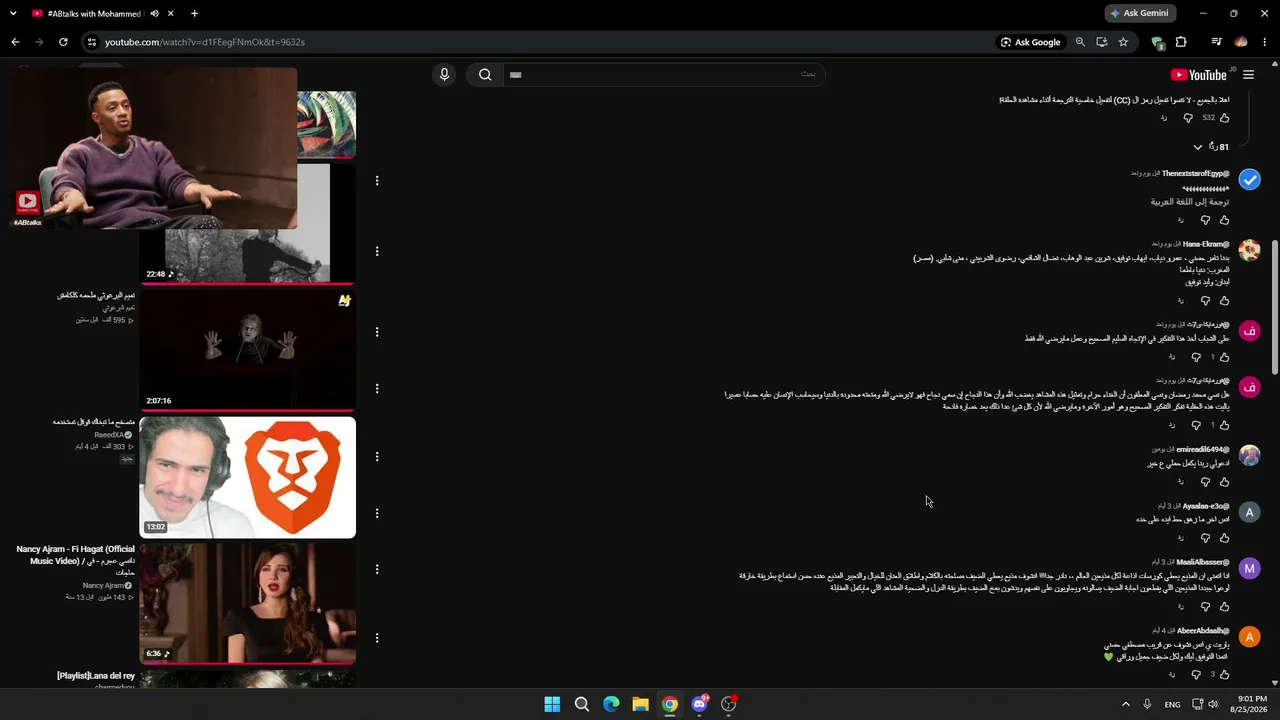The width and height of the screenshot is (1280, 720).
Task: Play the Nancy Ajram 6:36 thumbnail
Action: click(x=247, y=603)
